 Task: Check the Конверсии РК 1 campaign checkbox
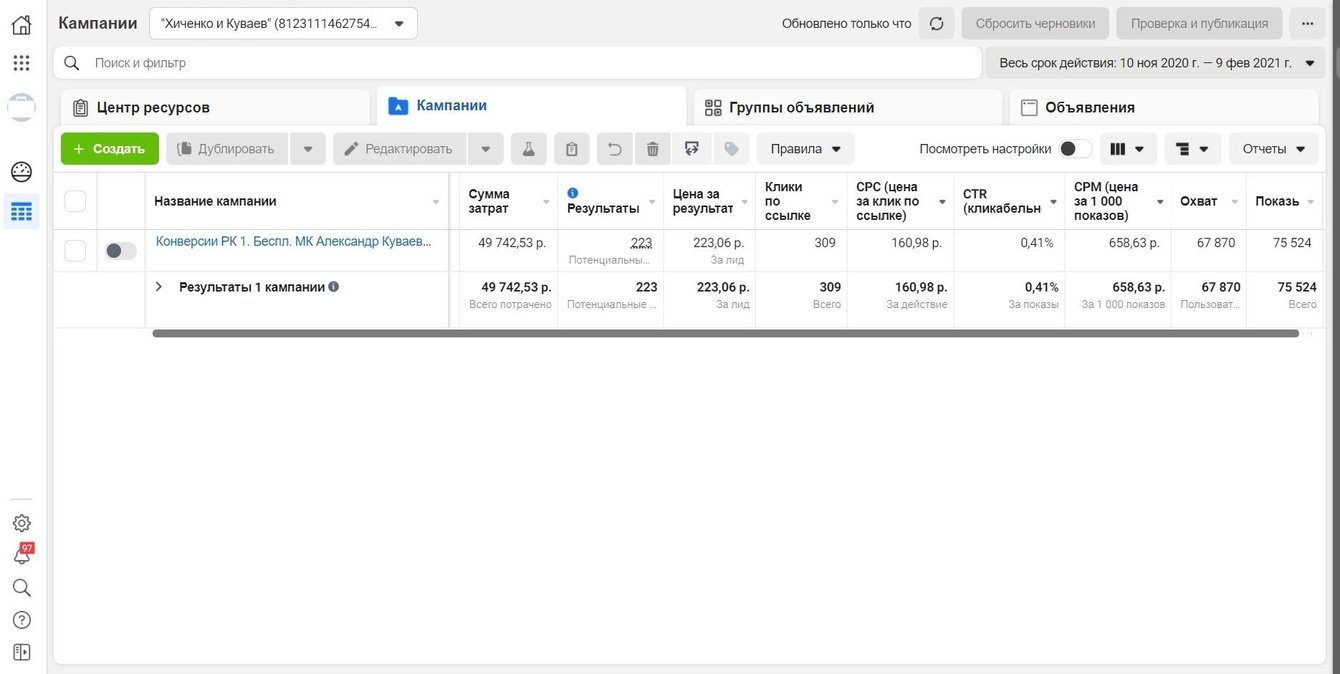point(75,251)
